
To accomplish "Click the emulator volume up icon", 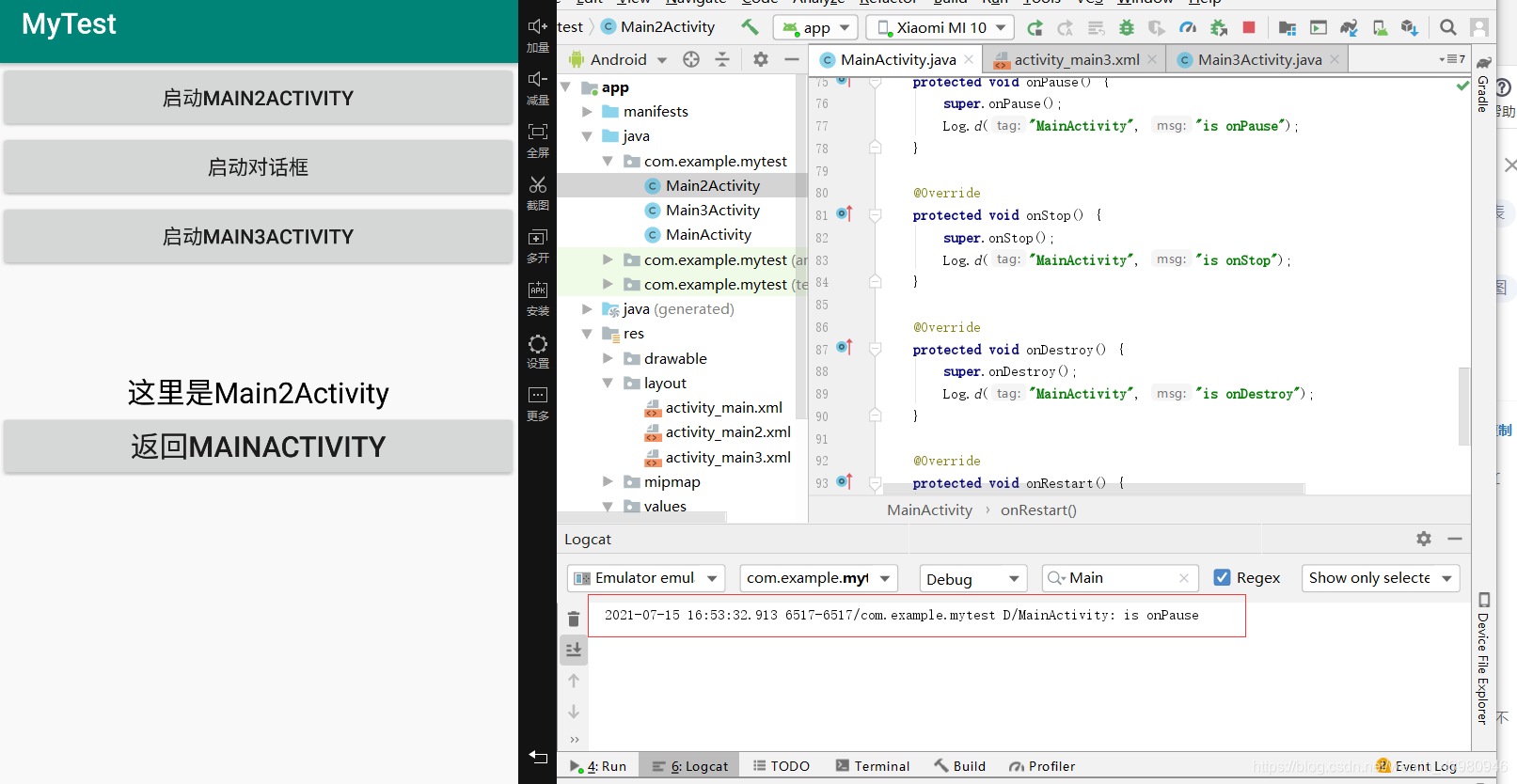I will point(538,27).
